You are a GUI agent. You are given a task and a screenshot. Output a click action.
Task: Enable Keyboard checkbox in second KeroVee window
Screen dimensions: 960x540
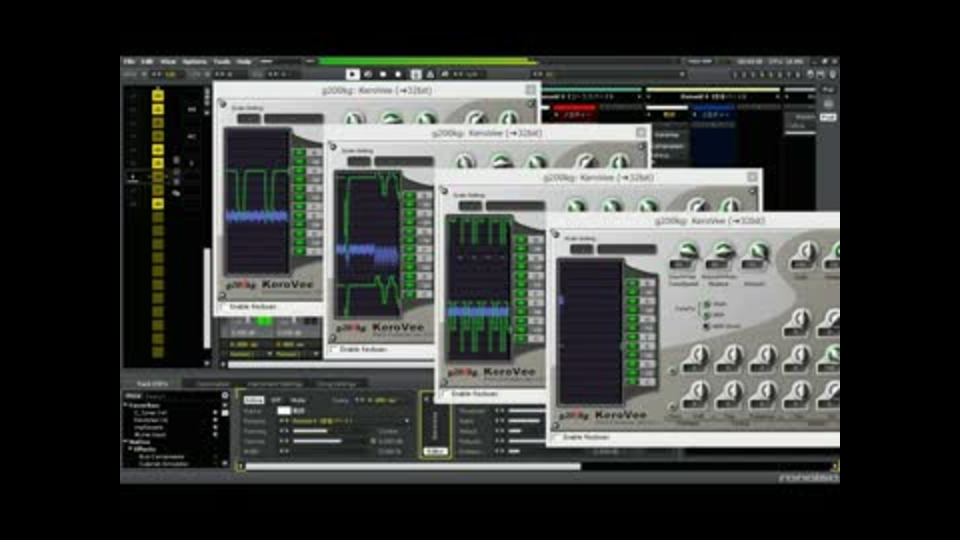click(x=333, y=350)
